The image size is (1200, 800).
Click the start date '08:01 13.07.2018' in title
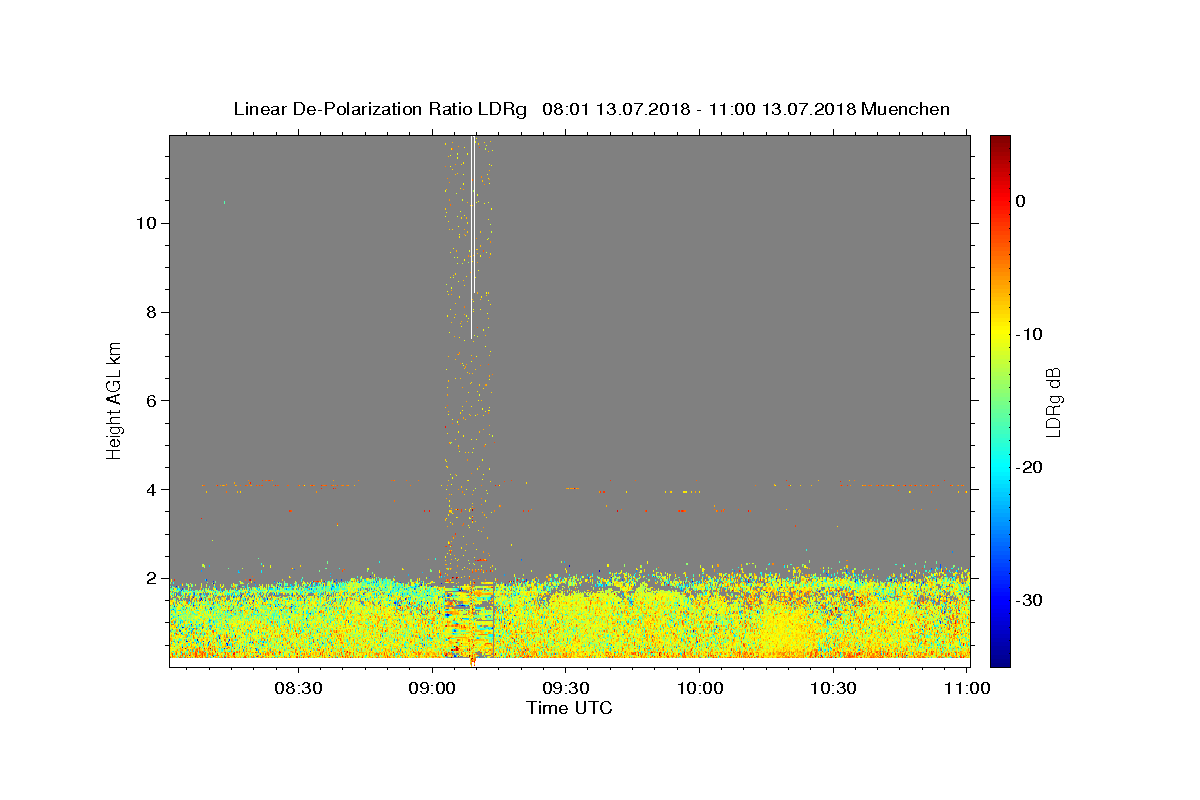(x=615, y=109)
